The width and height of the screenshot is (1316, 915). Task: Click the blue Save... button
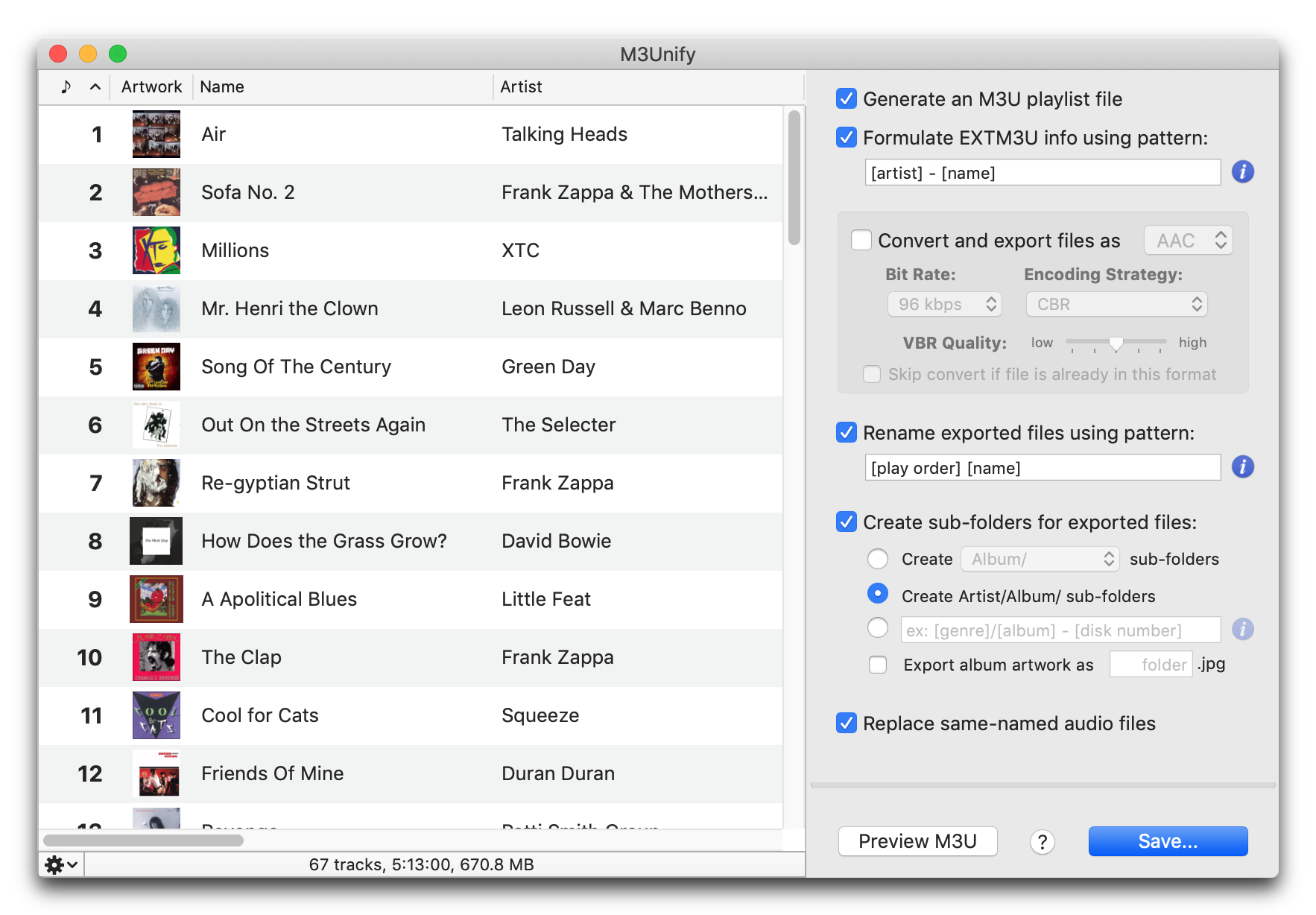[x=1168, y=841]
